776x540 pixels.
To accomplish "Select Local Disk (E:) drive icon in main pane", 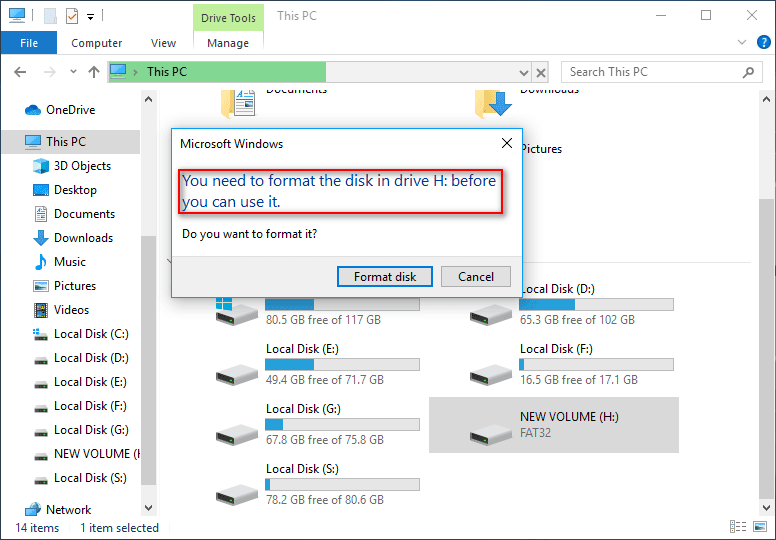I will [x=237, y=375].
